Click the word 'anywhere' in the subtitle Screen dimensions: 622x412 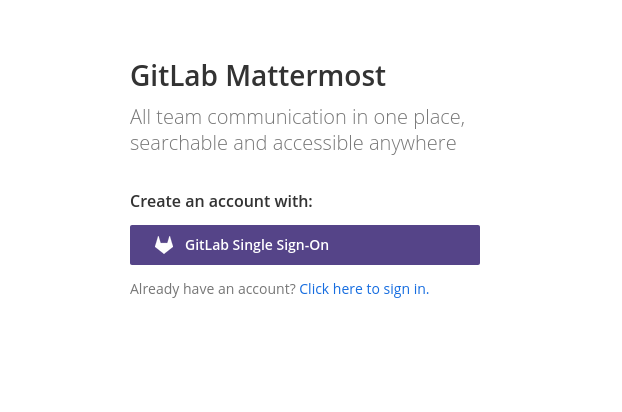click(413, 144)
